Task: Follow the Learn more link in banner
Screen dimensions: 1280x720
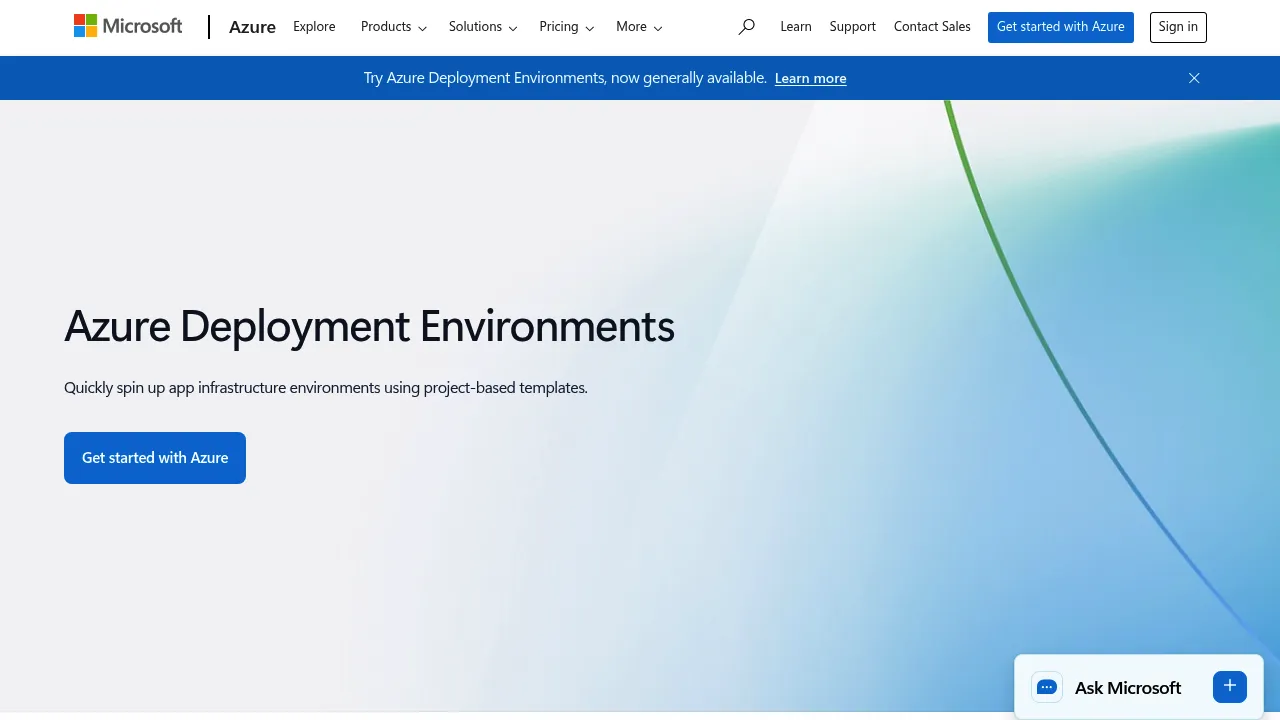Action: pyautogui.click(x=811, y=78)
